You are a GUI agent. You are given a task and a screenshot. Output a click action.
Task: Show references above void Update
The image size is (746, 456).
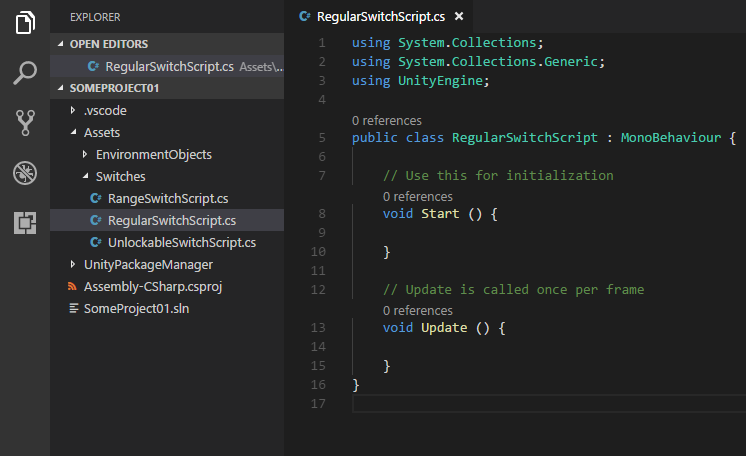[x=418, y=310]
